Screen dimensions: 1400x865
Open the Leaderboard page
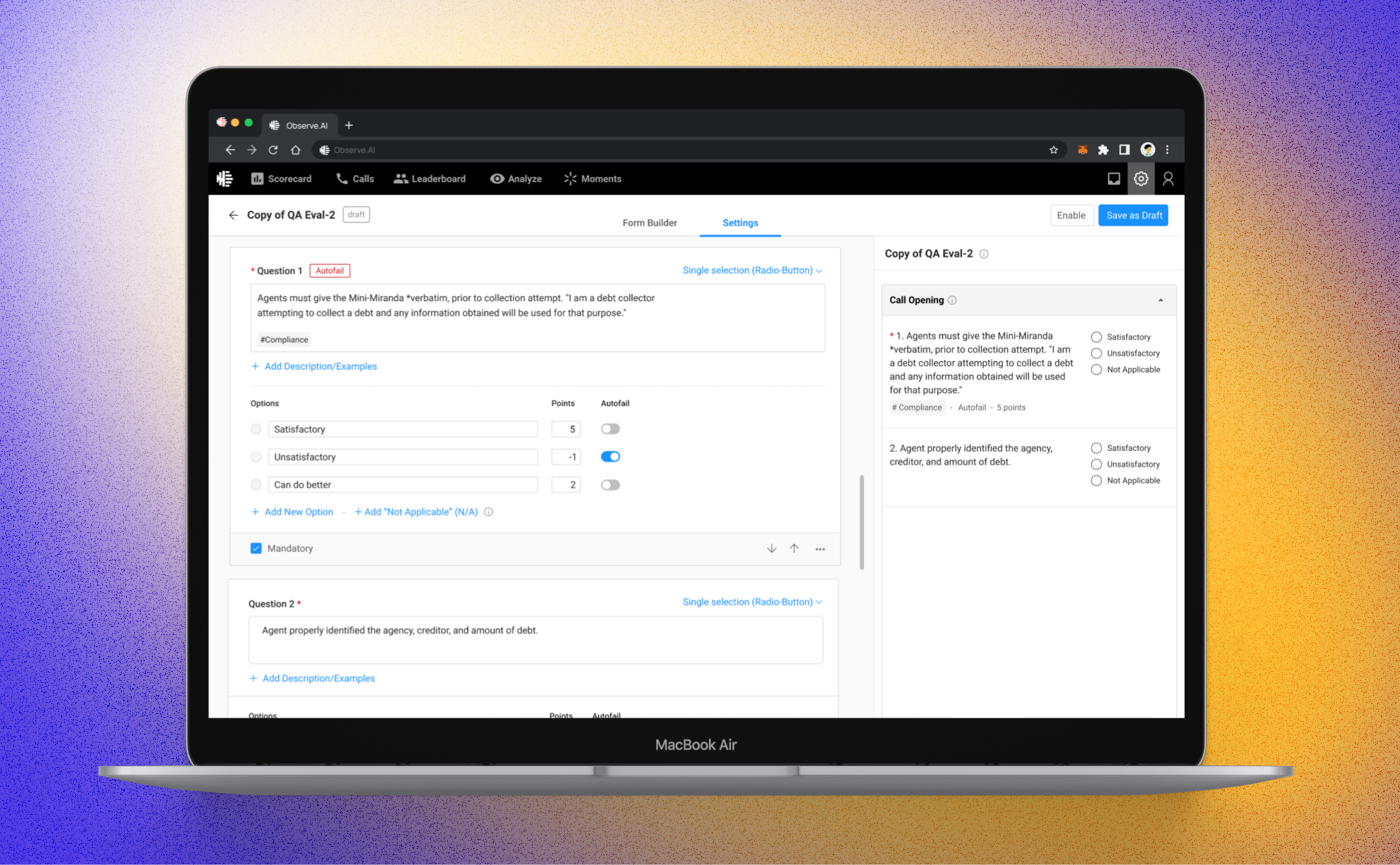pyautogui.click(x=429, y=179)
